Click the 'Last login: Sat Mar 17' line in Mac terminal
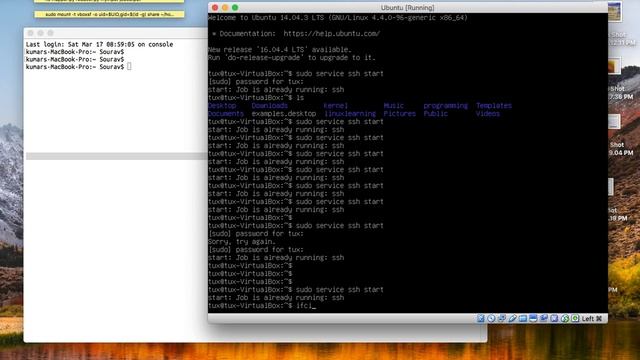The image size is (640, 360). [x=99, y=44]
